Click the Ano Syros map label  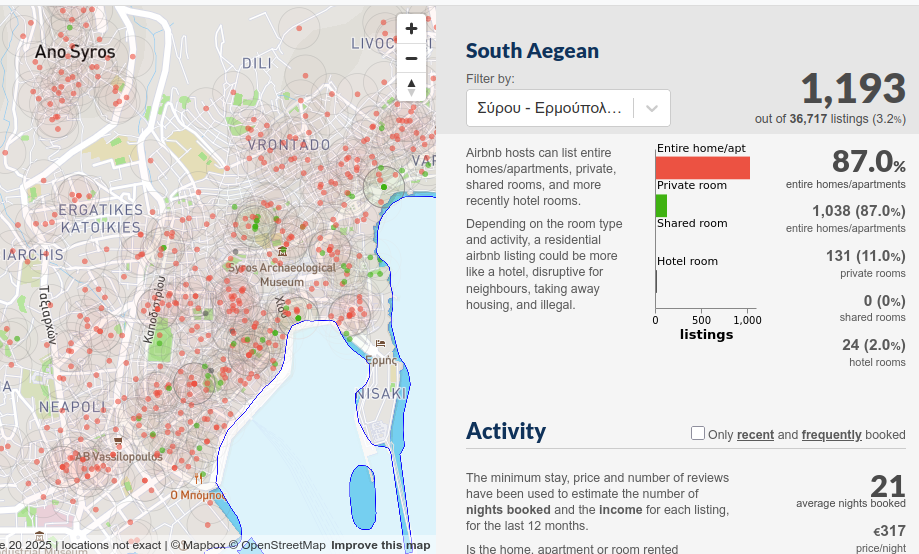pyautogui.click(x=75, y=52)
